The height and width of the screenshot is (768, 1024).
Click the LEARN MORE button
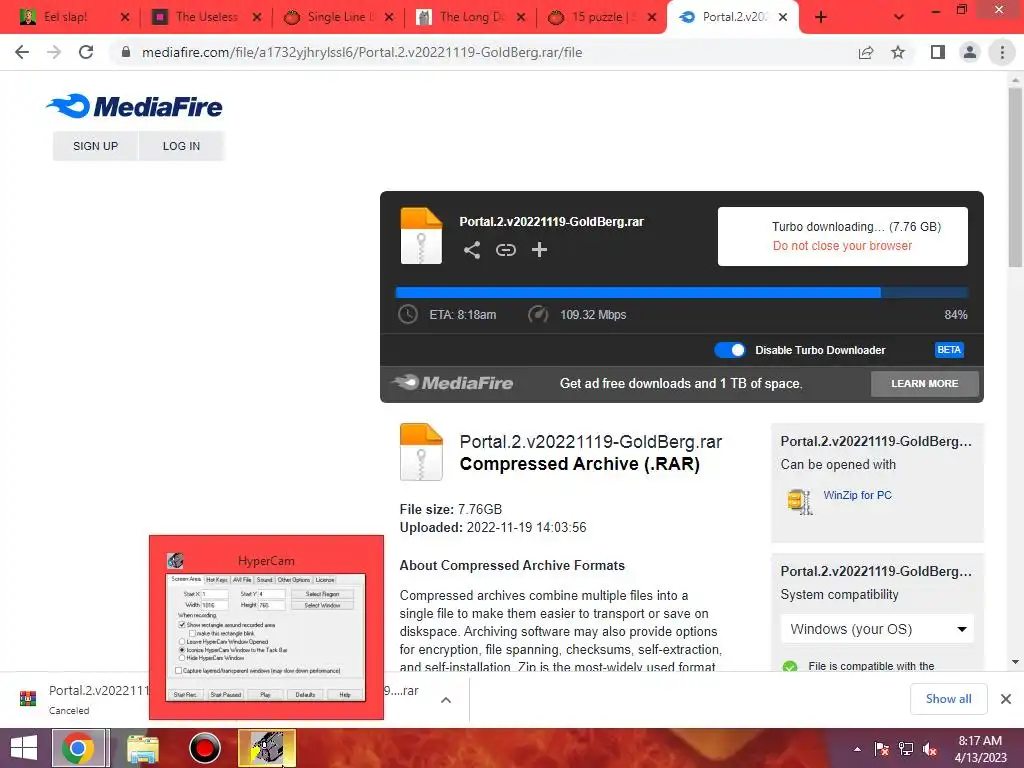click(925, 384)
